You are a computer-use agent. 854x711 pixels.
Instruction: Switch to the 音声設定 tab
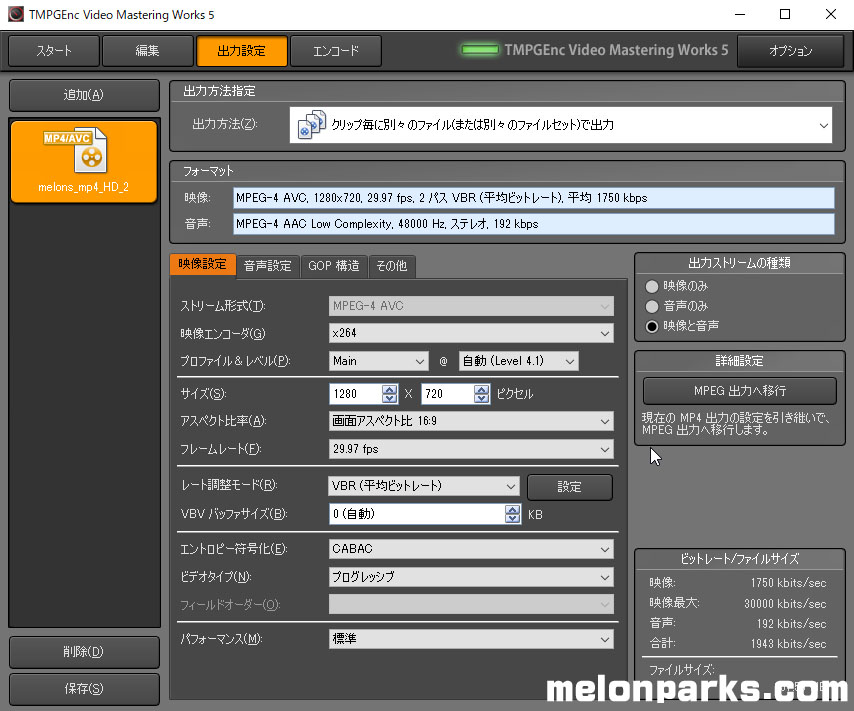267,266
